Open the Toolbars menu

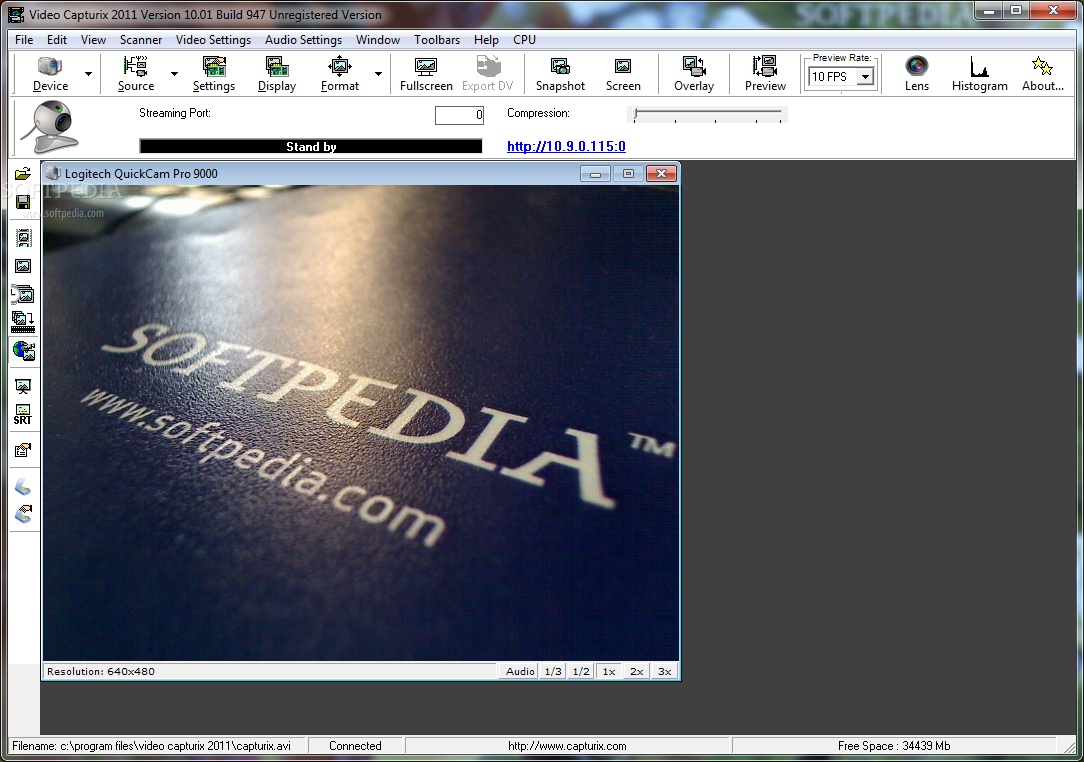point(437,39)
